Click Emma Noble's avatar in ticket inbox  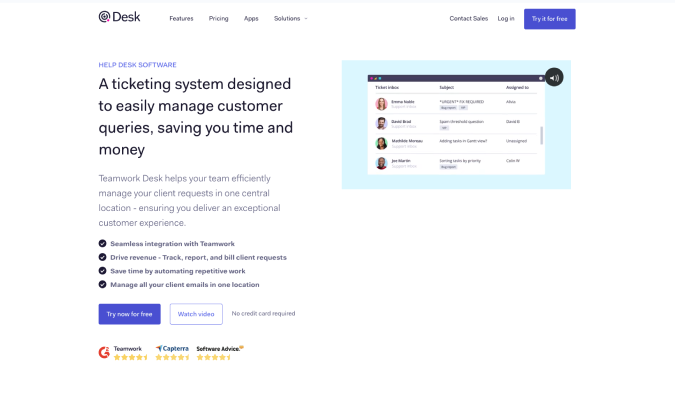(x=381, y=104)
